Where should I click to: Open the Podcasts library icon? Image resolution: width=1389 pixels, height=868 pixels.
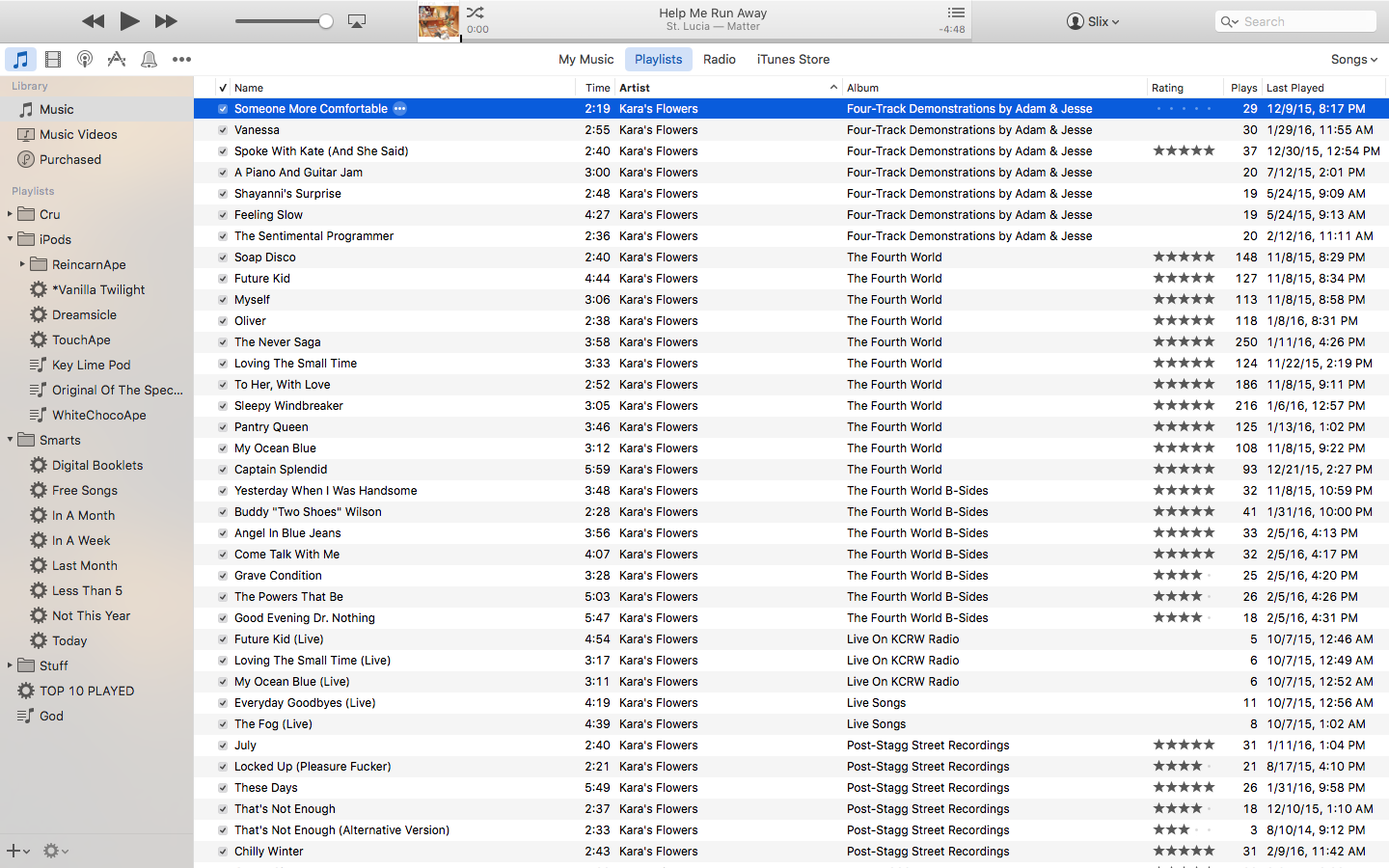point(85,59)
